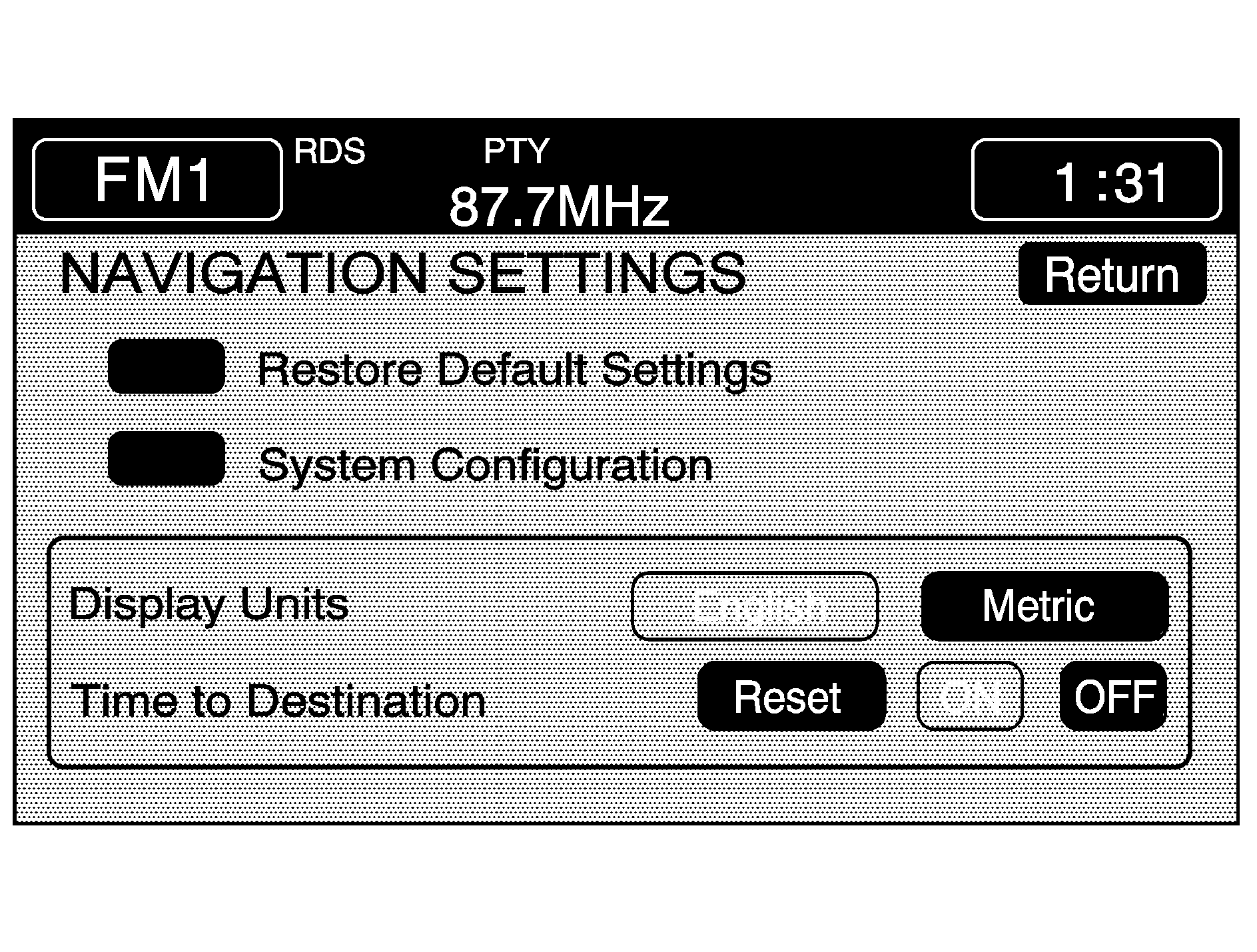The image size is (1257, 952).
Task: Click the Time to Destination label
Action: pos(280,701)
